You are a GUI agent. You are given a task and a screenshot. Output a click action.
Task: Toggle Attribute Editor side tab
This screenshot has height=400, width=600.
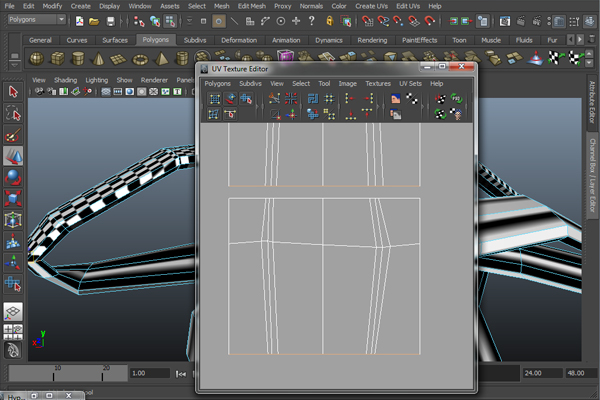point(592,102)
